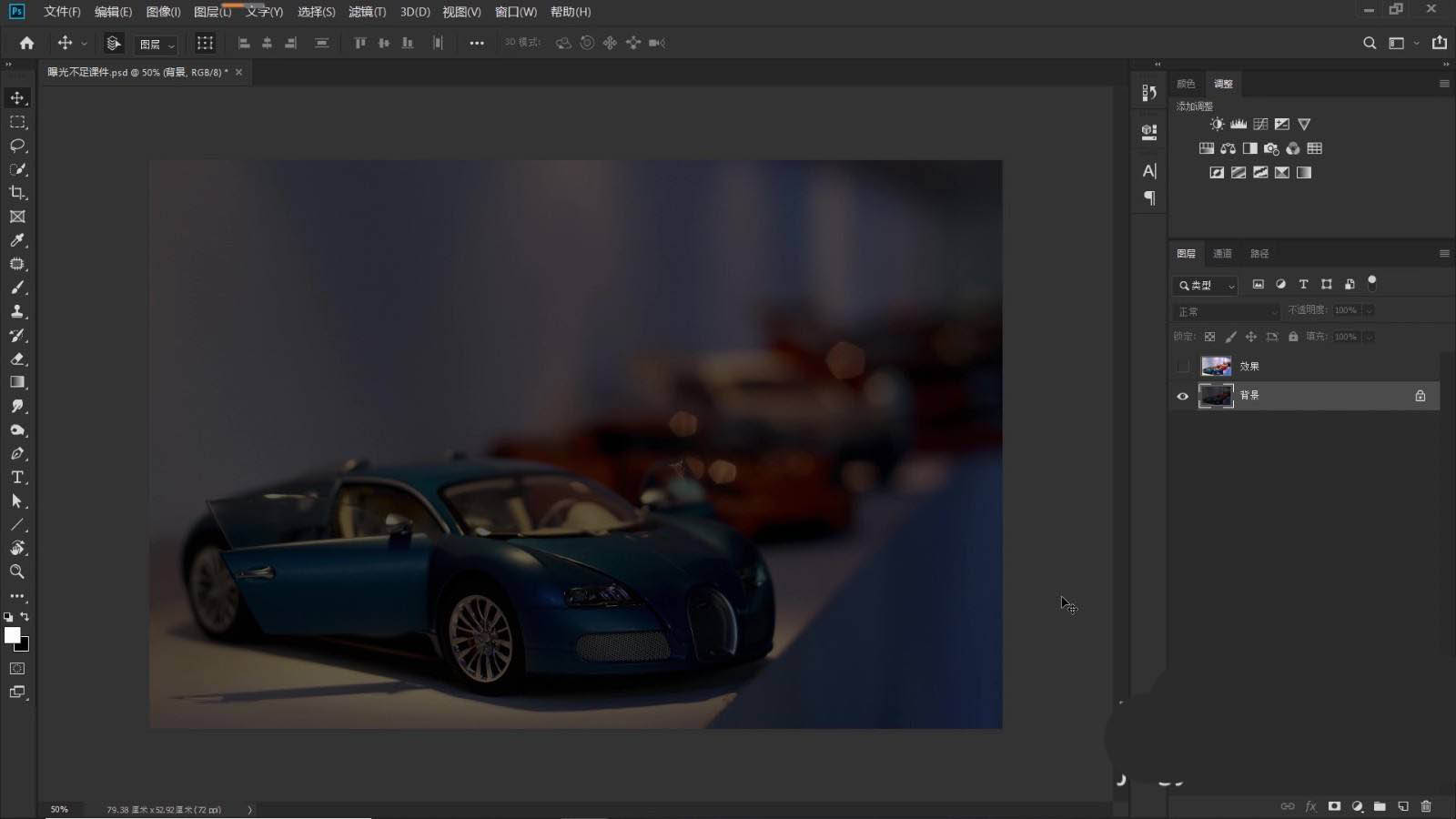1456x819 pixels.
Task: Toggle auto-select checkbox in options bar
Action: (114, 43)
